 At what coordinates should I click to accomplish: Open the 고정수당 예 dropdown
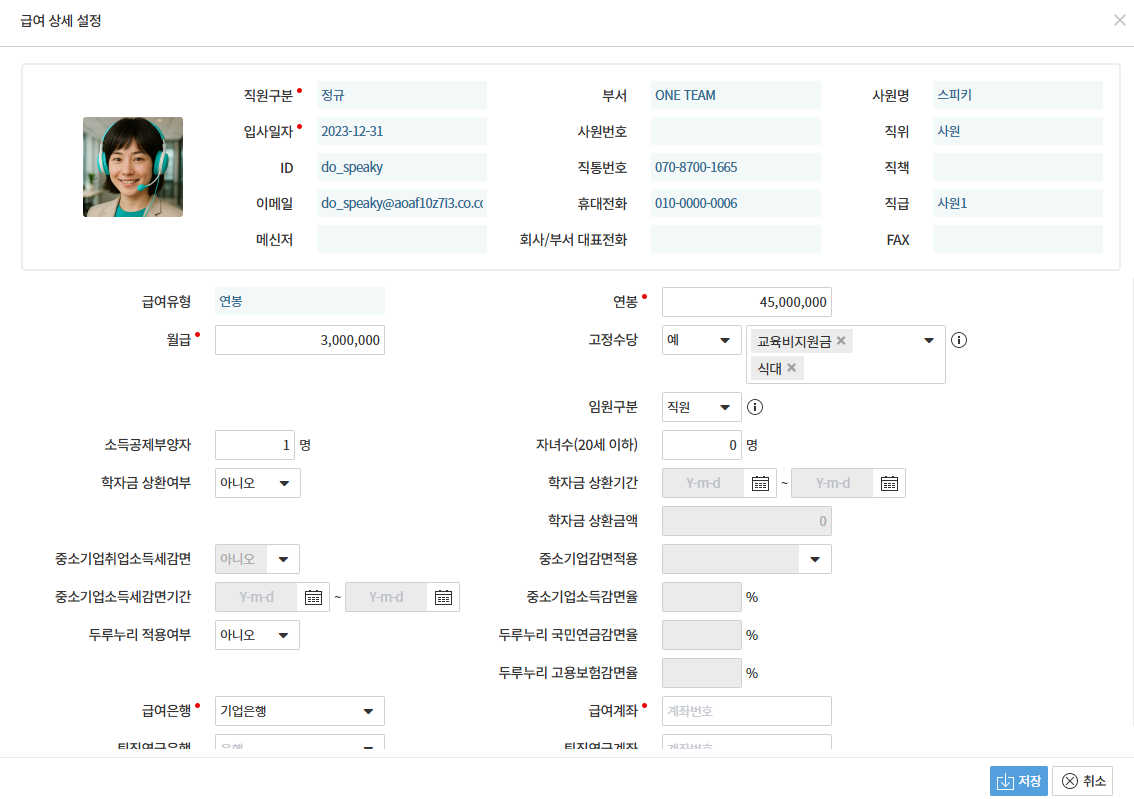701,340
